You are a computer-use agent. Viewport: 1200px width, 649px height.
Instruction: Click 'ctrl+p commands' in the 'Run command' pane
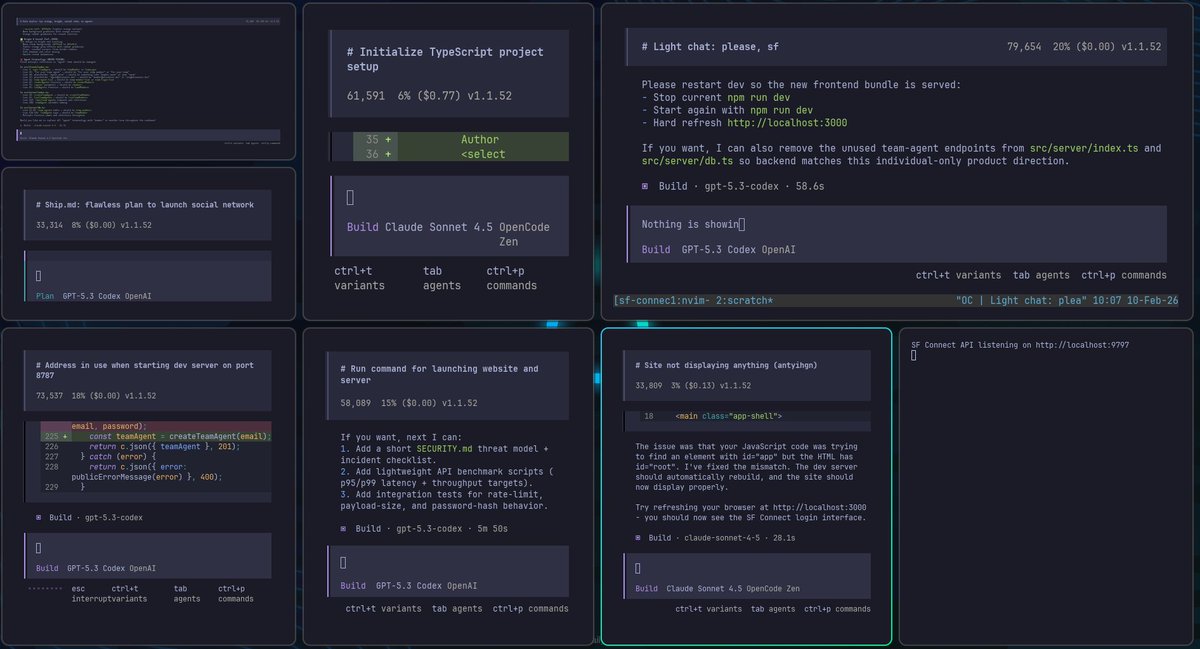click(531, 608)
